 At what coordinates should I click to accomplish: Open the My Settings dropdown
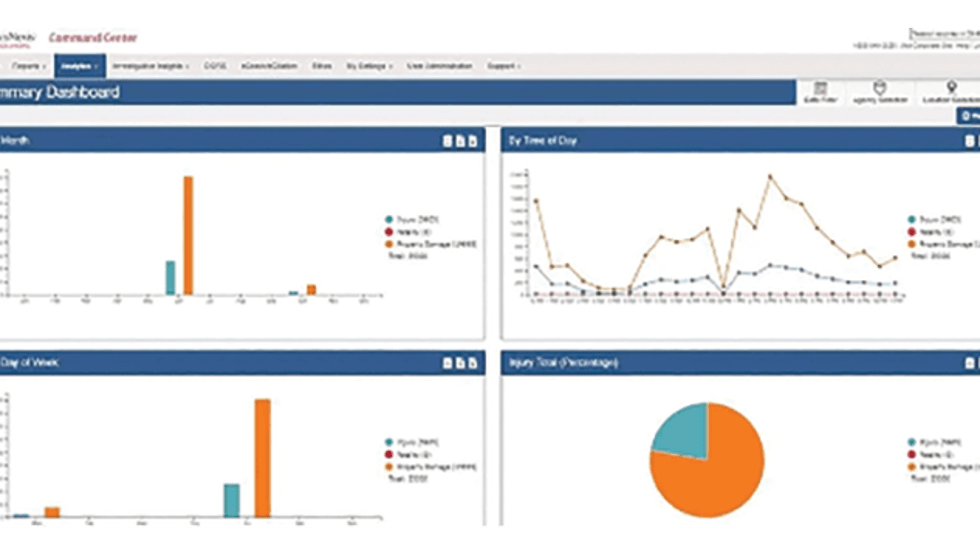point(369,66)
